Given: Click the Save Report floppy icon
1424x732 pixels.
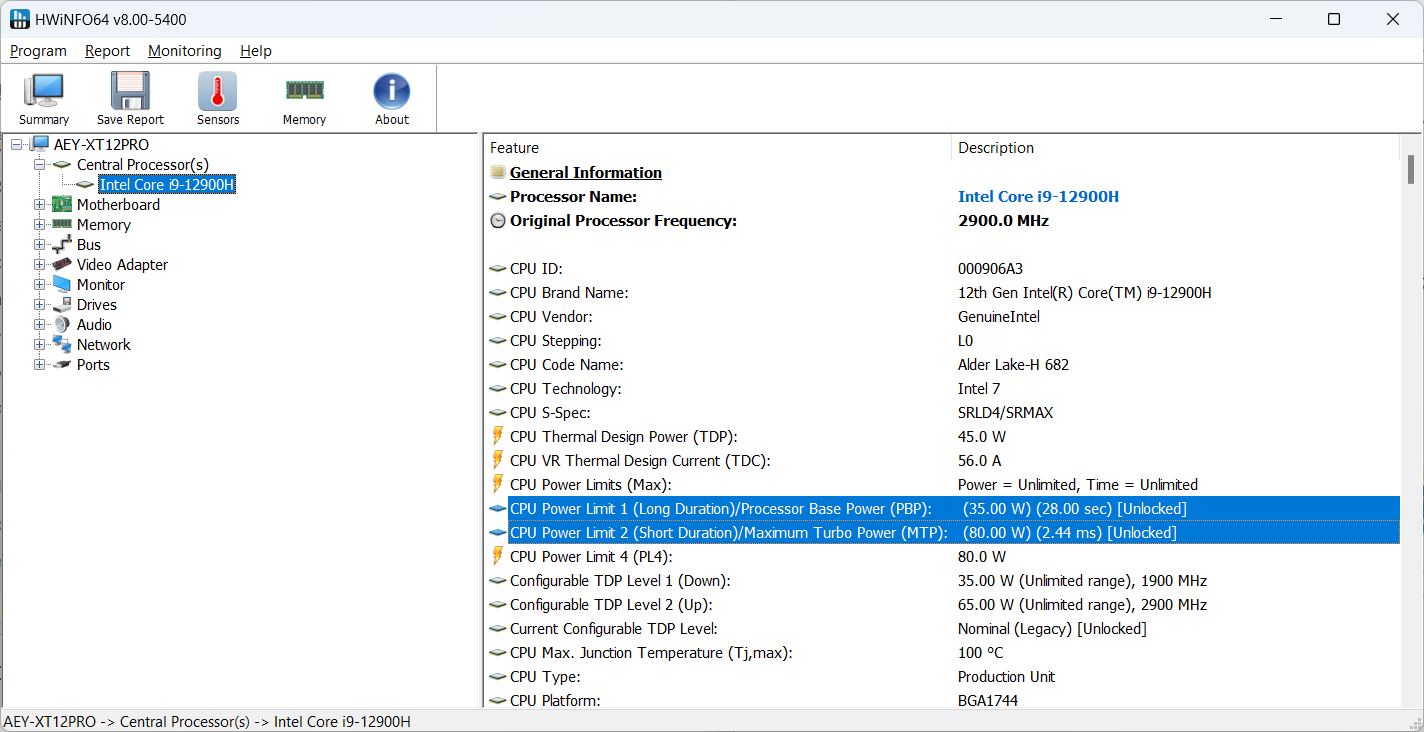Looking at the screenshot, I should click(130, 91).
